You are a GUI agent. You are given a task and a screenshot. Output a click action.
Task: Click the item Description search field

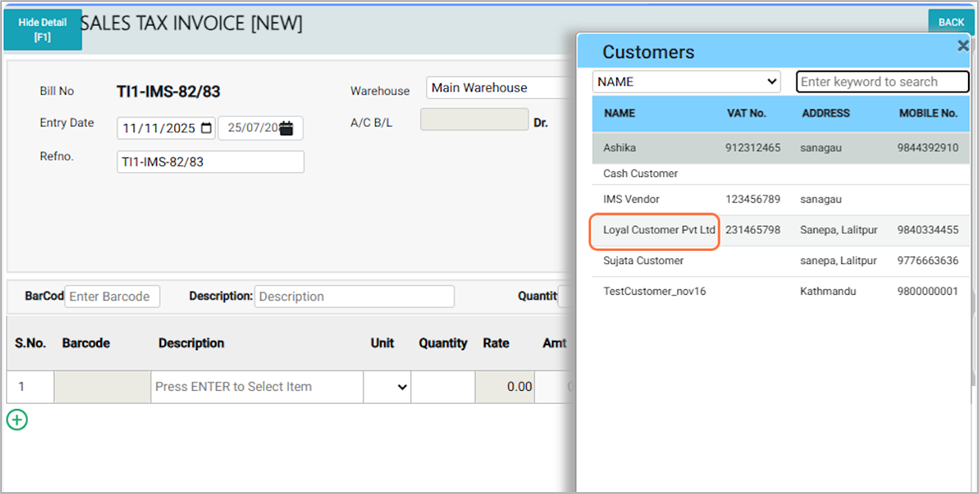354,296
